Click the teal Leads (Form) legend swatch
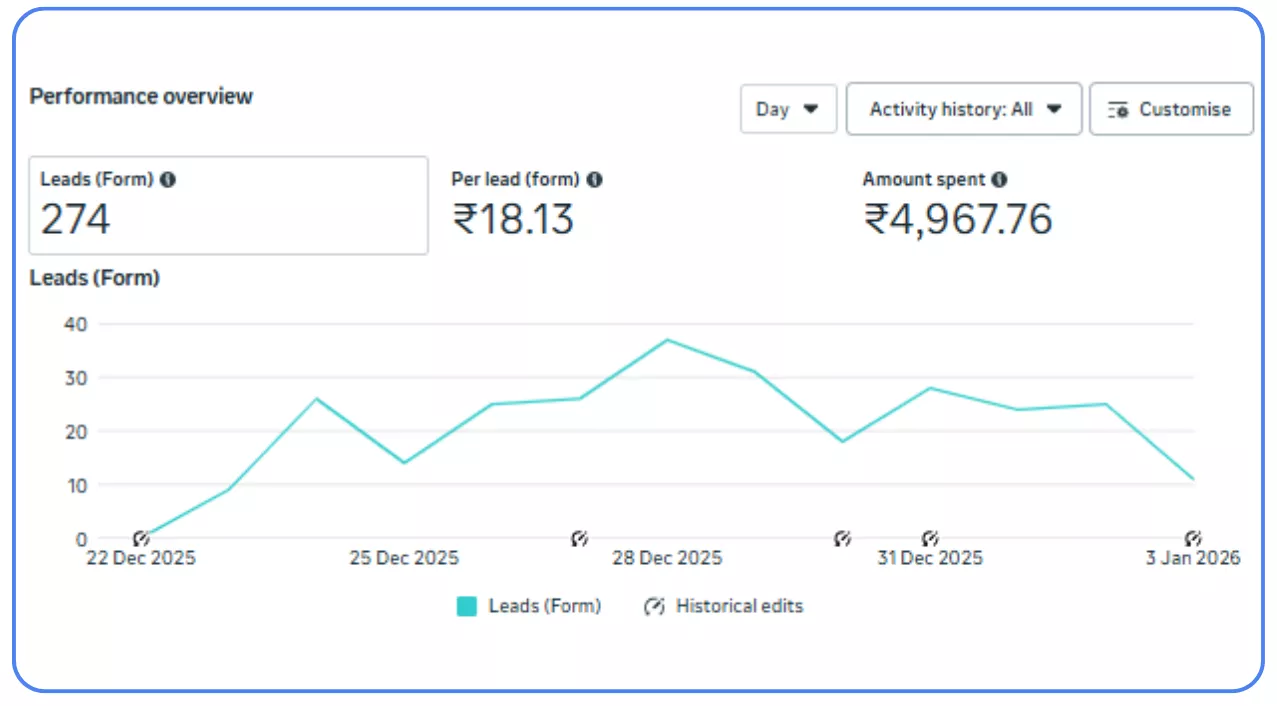The image size is (1277, 706). click(467, 606)
